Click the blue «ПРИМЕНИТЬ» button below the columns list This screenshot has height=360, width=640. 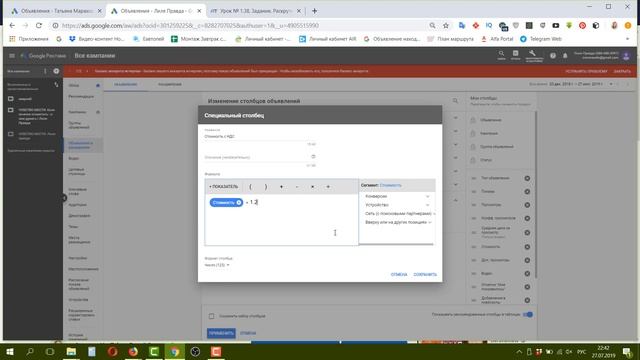pos(221,333)
